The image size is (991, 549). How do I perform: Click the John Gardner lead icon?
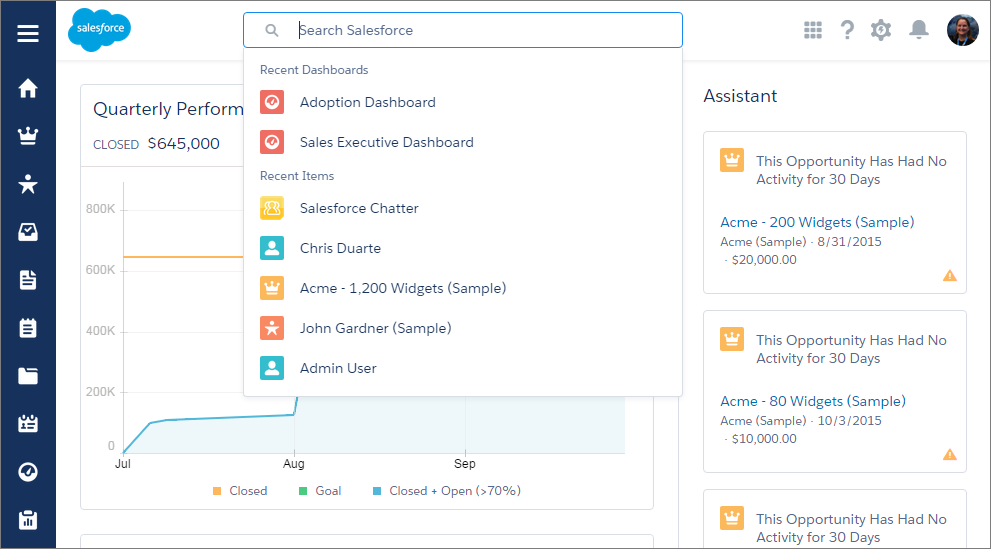coord(272,328)
